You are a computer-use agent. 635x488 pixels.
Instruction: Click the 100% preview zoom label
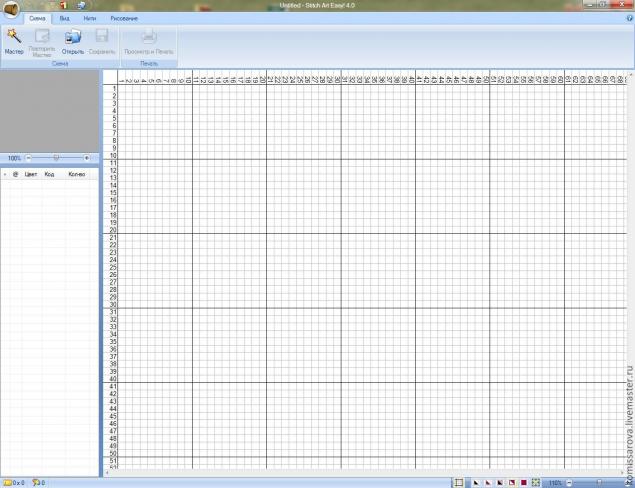[x=14, y=158]
